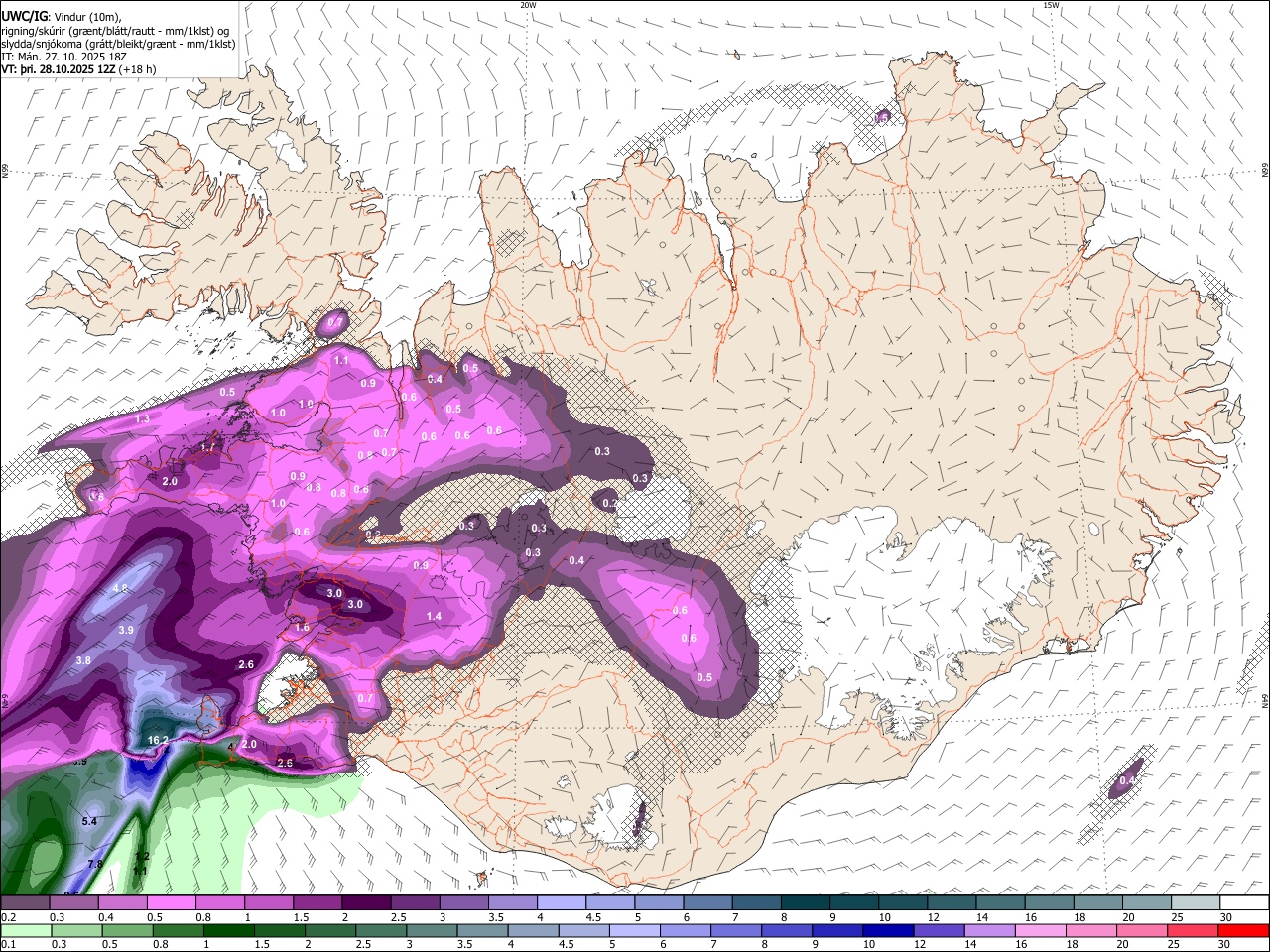Click the '4.8' precipitation value
Screen dimensions: 1270x952
[121, 588]
